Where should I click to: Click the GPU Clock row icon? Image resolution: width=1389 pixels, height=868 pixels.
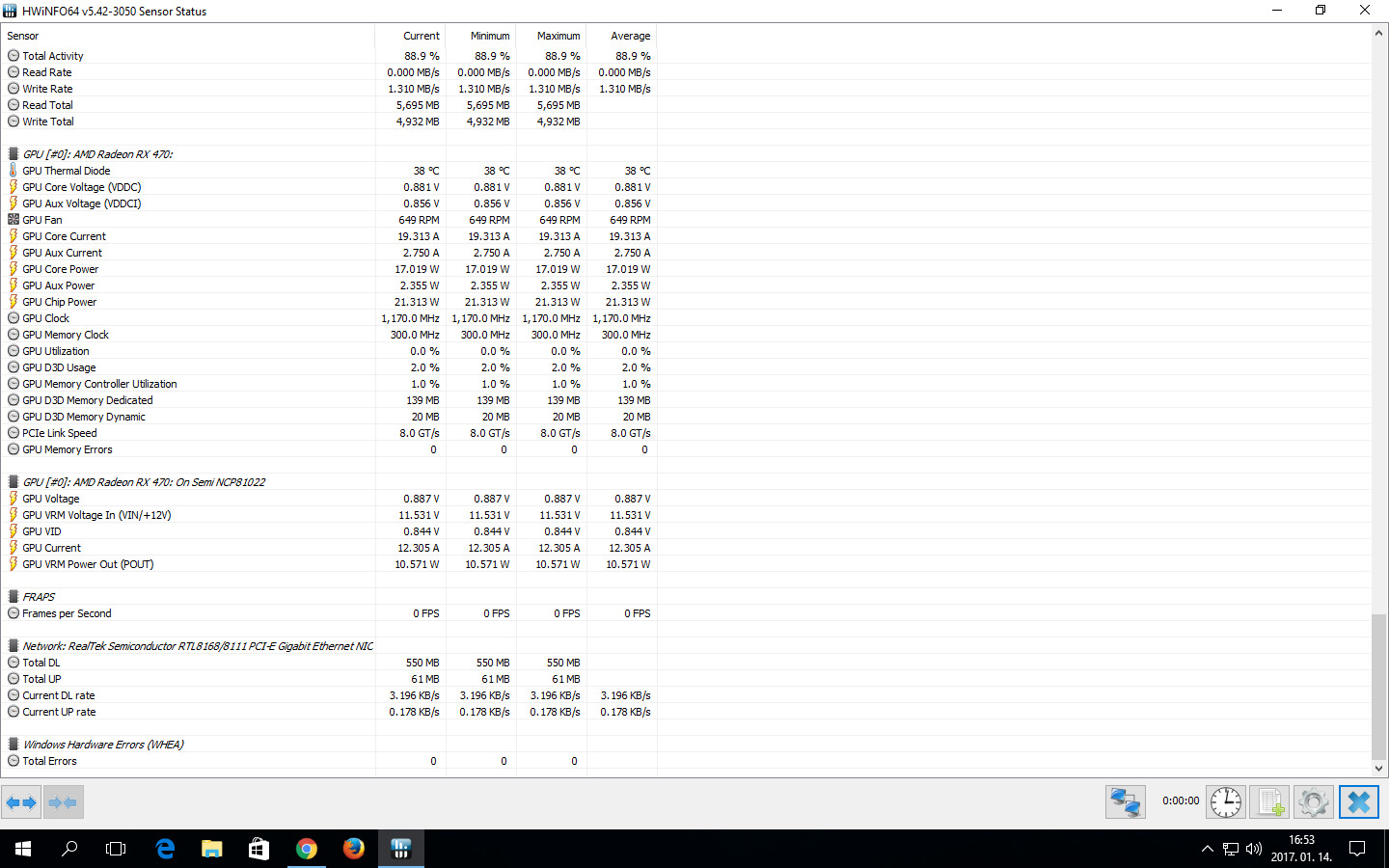point(14,318)
